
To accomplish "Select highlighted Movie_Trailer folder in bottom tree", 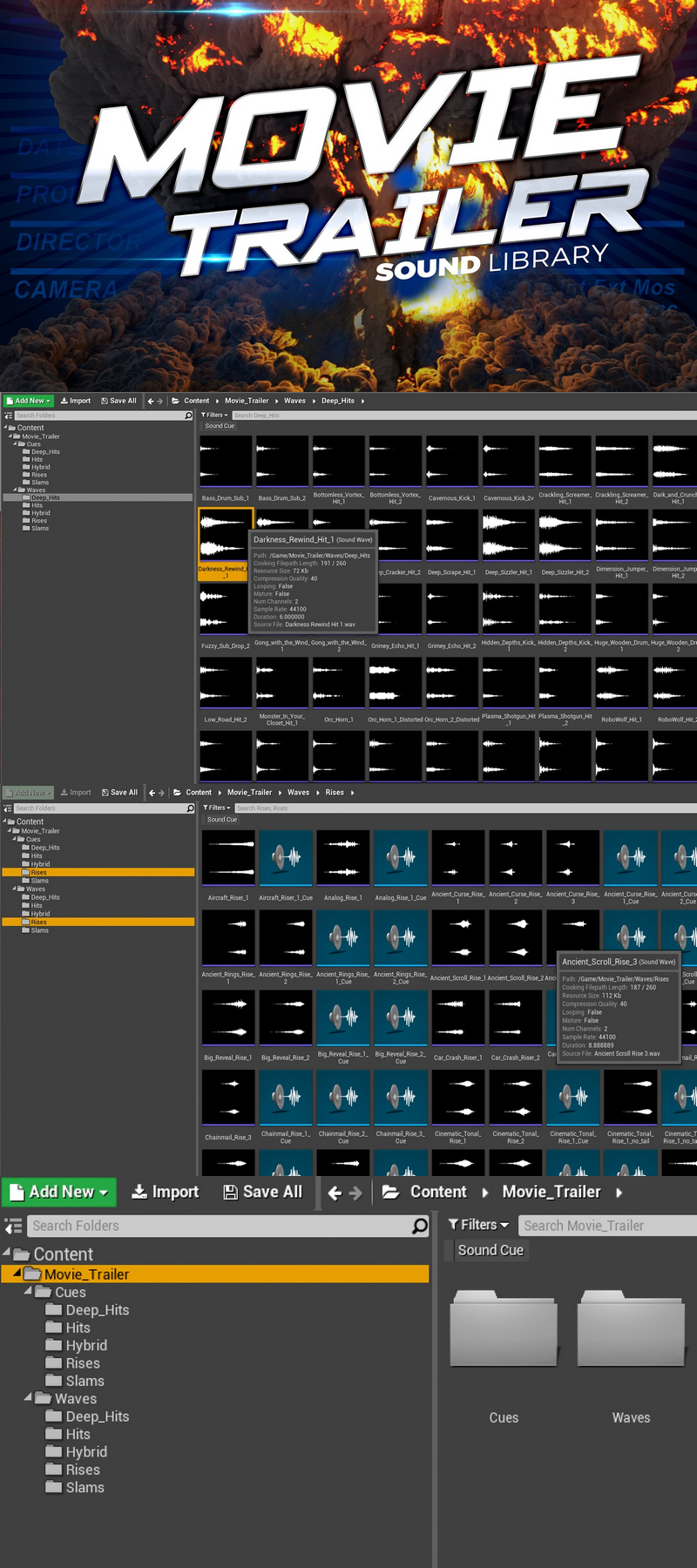I will pos(215,1274).
